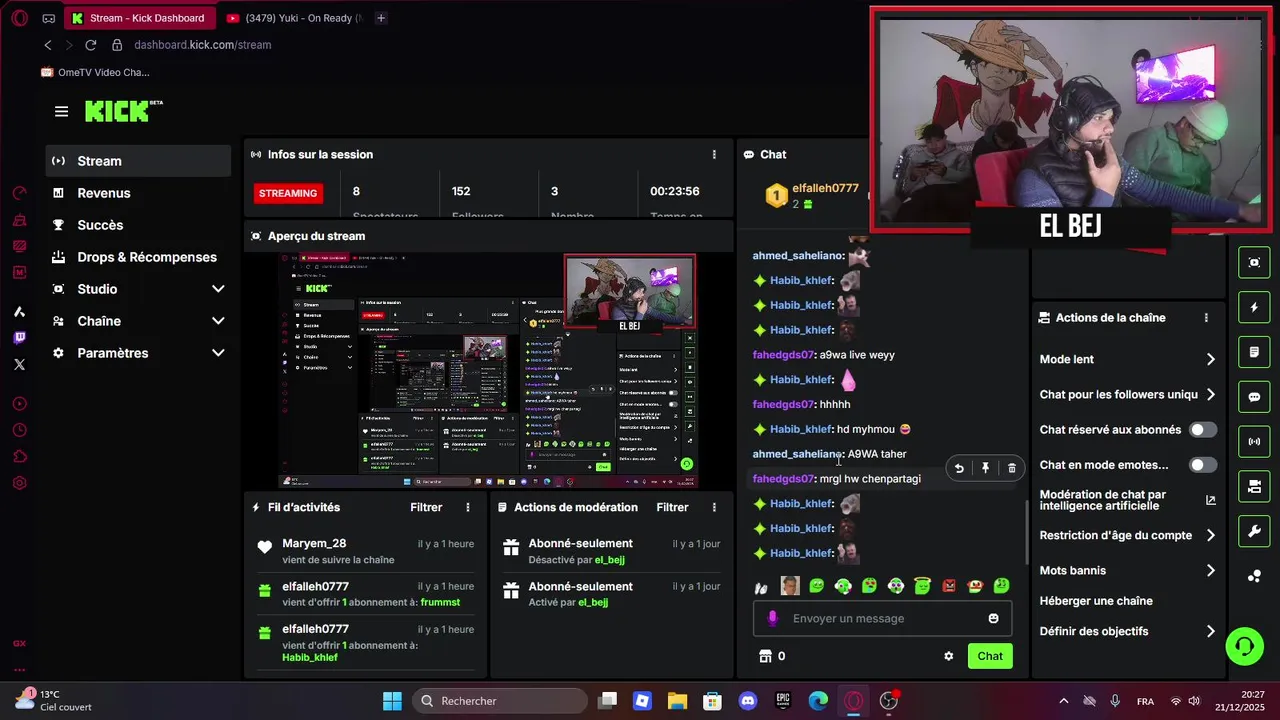Select Maryem_28 in activity feed
The image size is (1280, 720).
click(x=314, y=543)
